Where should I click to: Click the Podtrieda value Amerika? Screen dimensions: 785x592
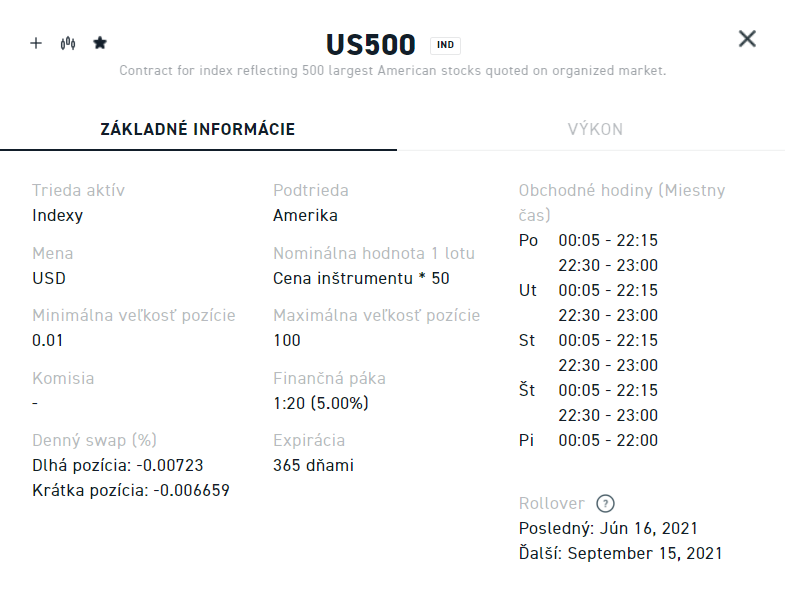click(x=305, y=215)
